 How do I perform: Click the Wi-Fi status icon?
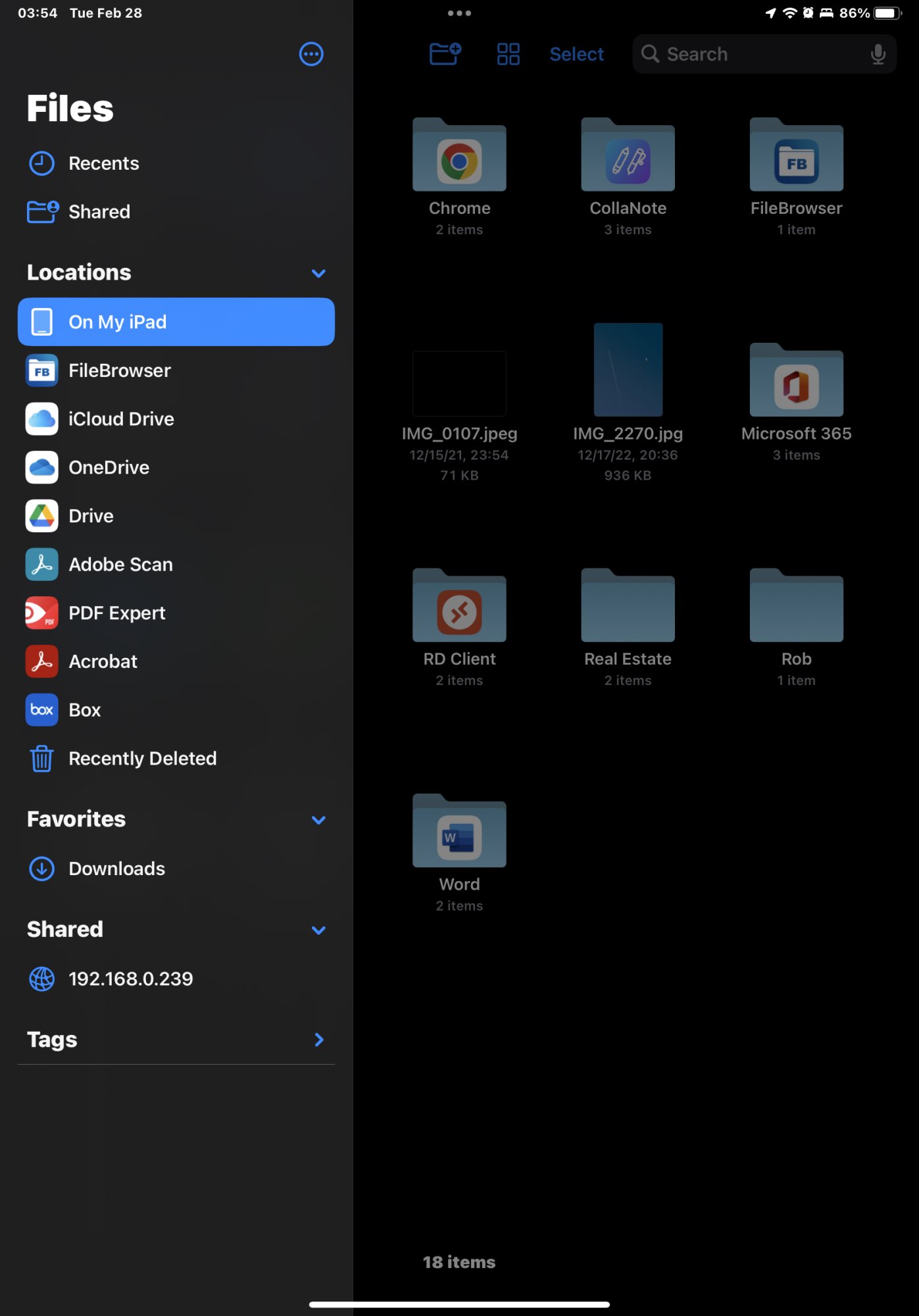[789, 13]
